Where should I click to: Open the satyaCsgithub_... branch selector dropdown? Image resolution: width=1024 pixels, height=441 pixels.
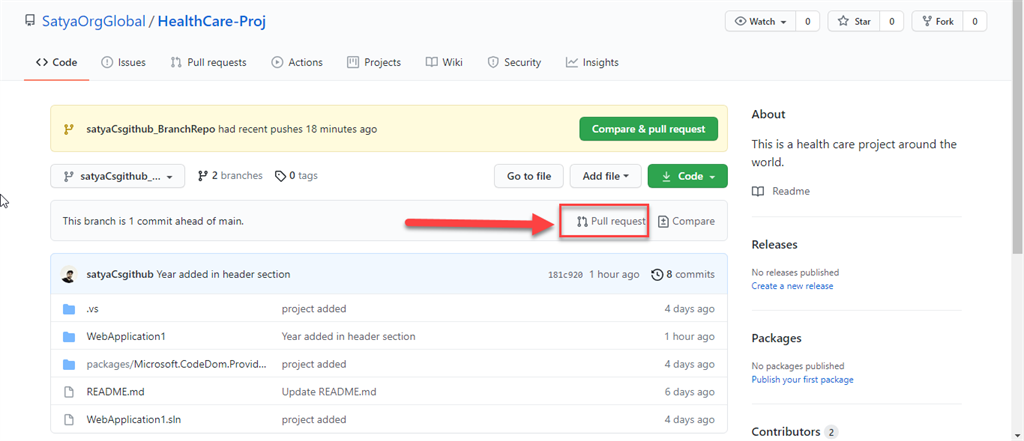(x=118, y=176)
